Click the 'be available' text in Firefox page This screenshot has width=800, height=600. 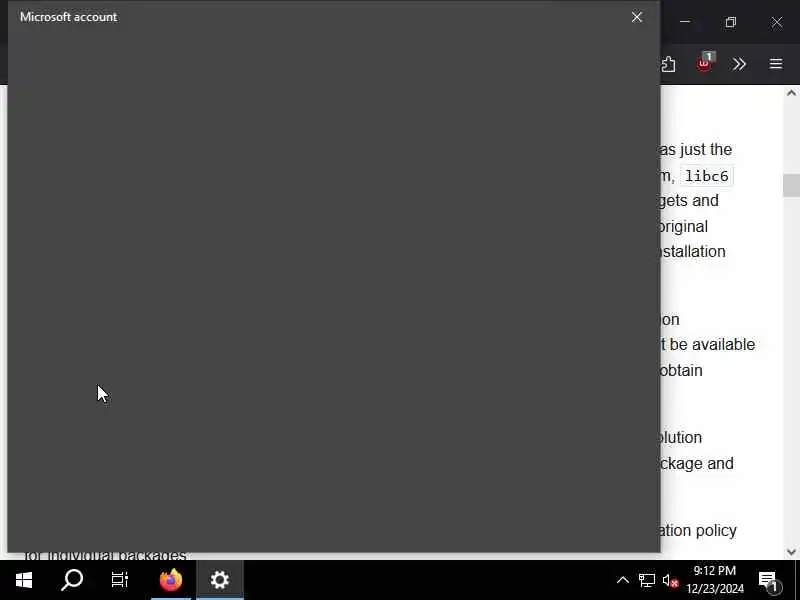click(x=712, y=344)
